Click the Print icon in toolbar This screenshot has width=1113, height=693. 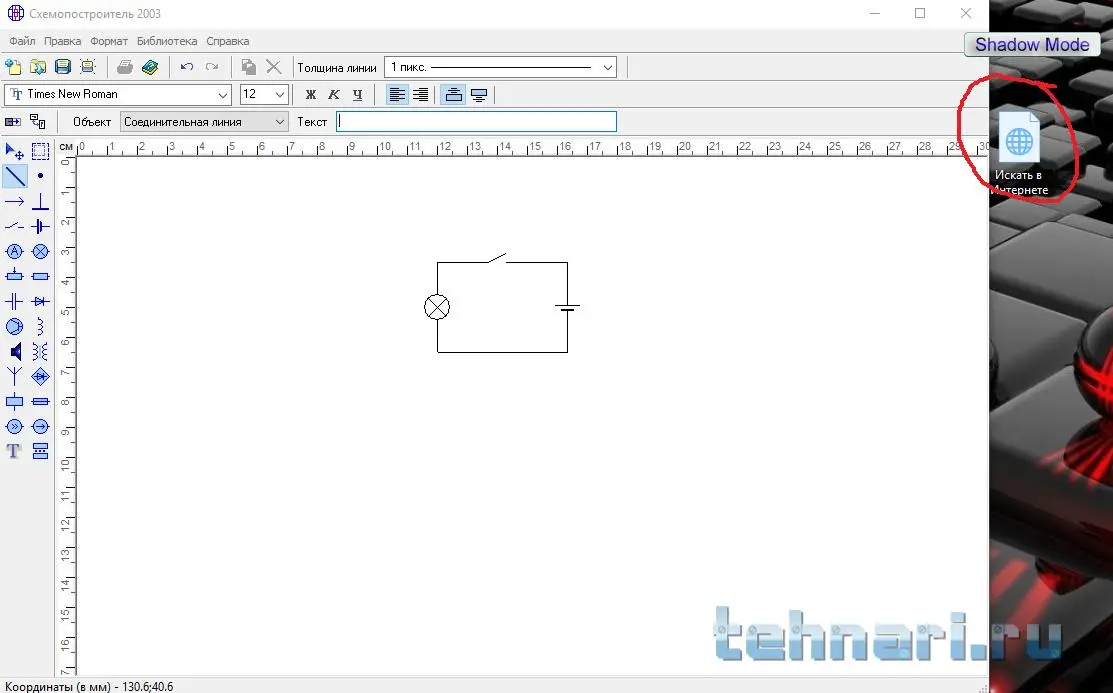[125, 67]
